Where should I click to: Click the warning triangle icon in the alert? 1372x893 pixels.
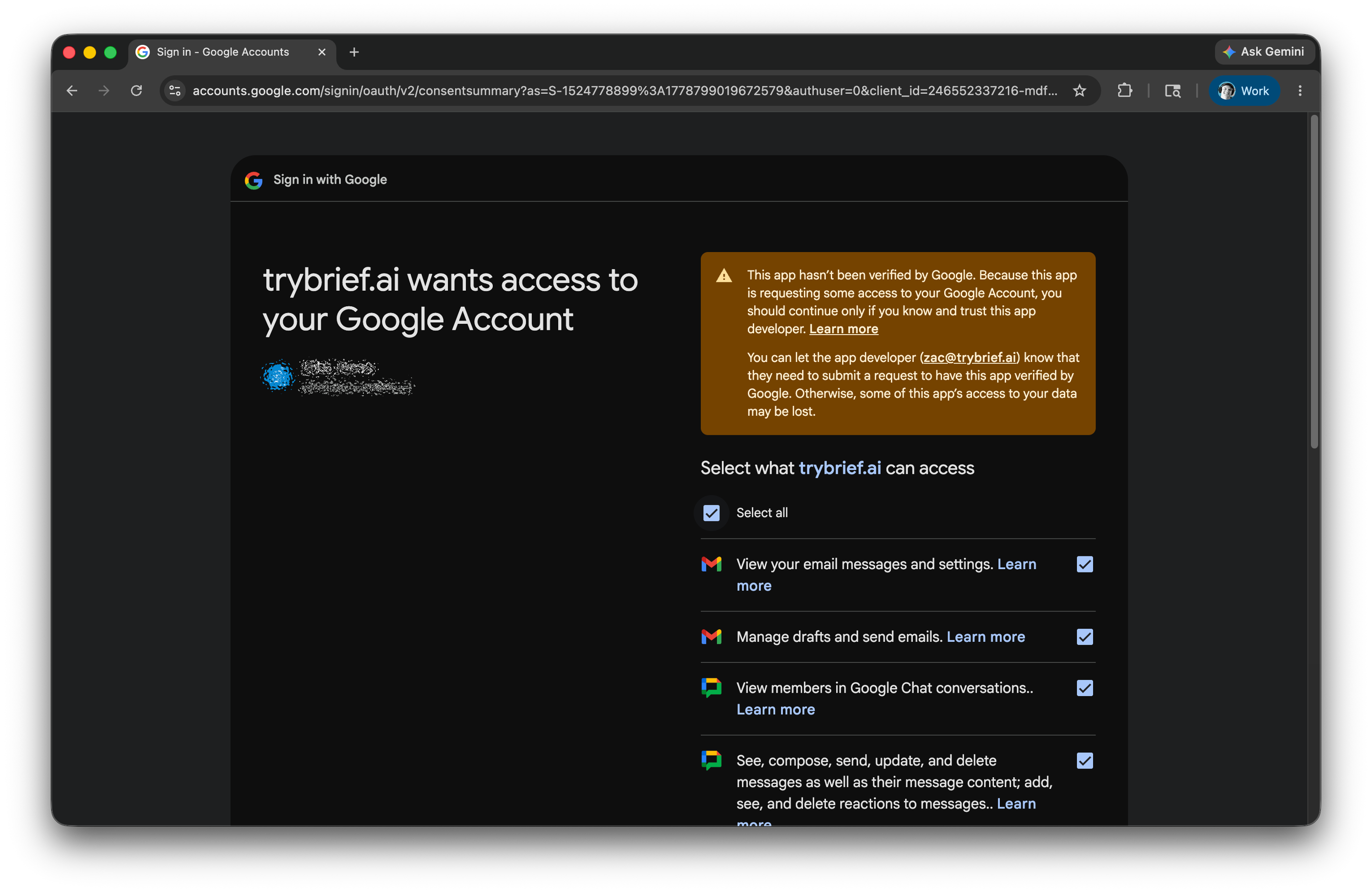point(724,276)
